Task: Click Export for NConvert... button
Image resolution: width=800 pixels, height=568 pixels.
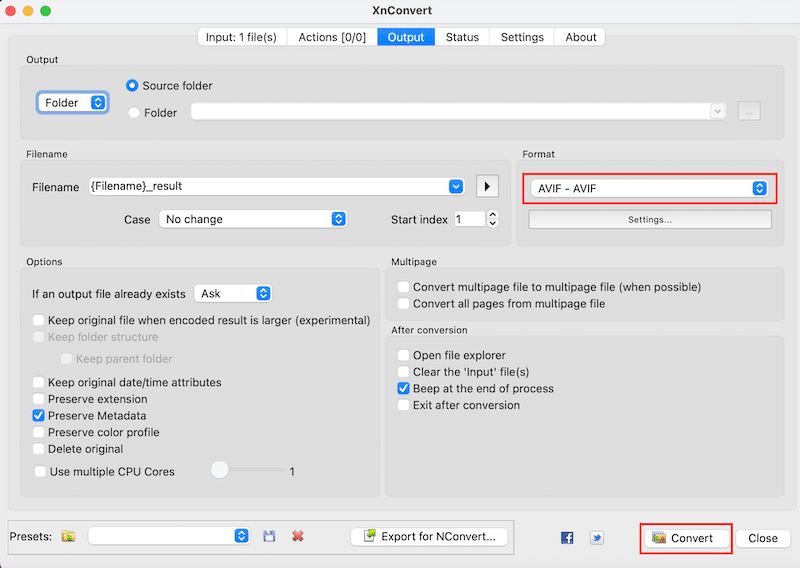Action: point(430,536)
